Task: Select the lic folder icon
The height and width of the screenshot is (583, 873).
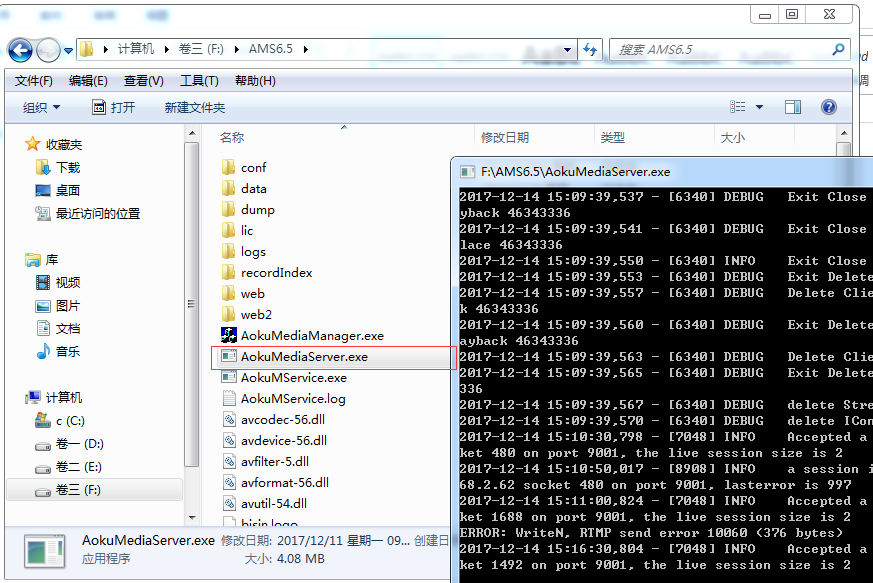Action: click(228, 230)
